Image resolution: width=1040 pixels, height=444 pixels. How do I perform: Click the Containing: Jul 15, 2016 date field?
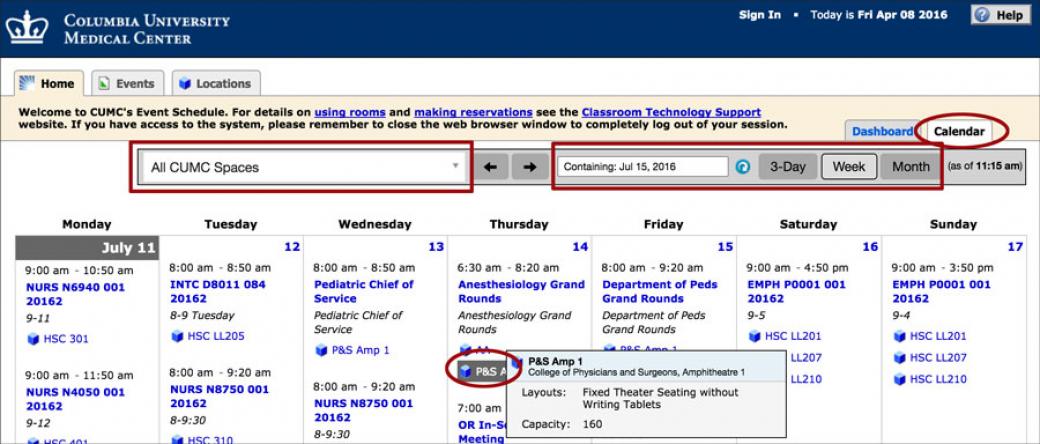point(643,167)
